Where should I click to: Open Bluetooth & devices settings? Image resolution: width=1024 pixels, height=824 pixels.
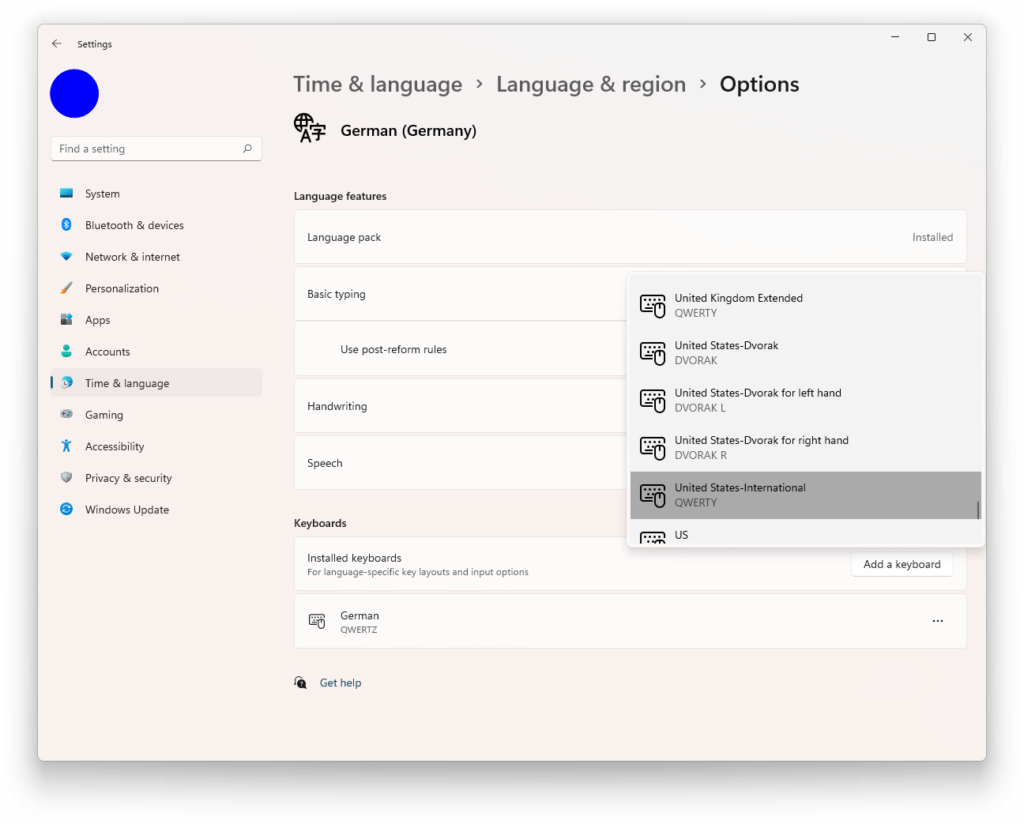click(x=134, y=225)
